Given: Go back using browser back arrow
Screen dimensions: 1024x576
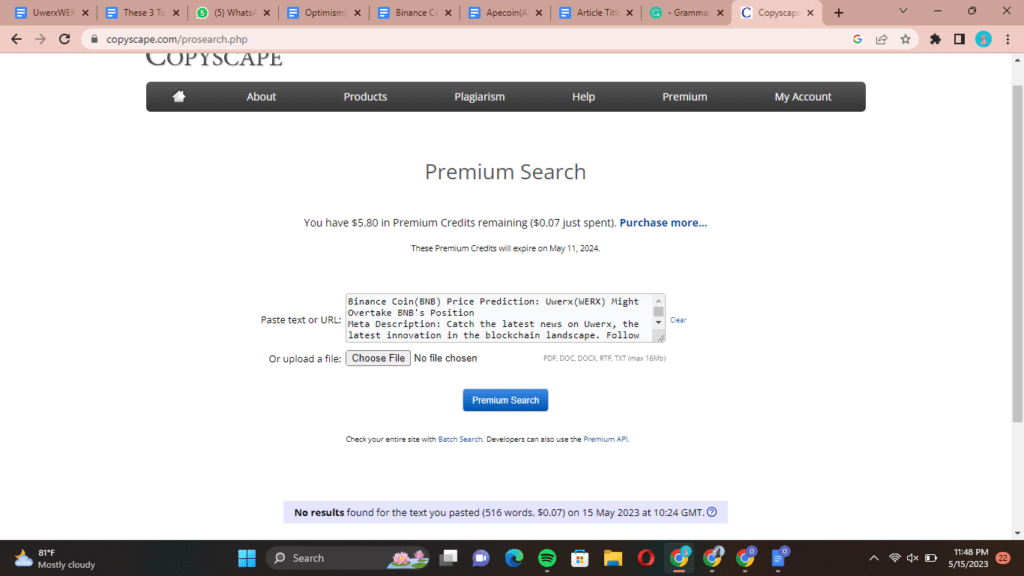Looking at the screenshot, I should point(16,39).
